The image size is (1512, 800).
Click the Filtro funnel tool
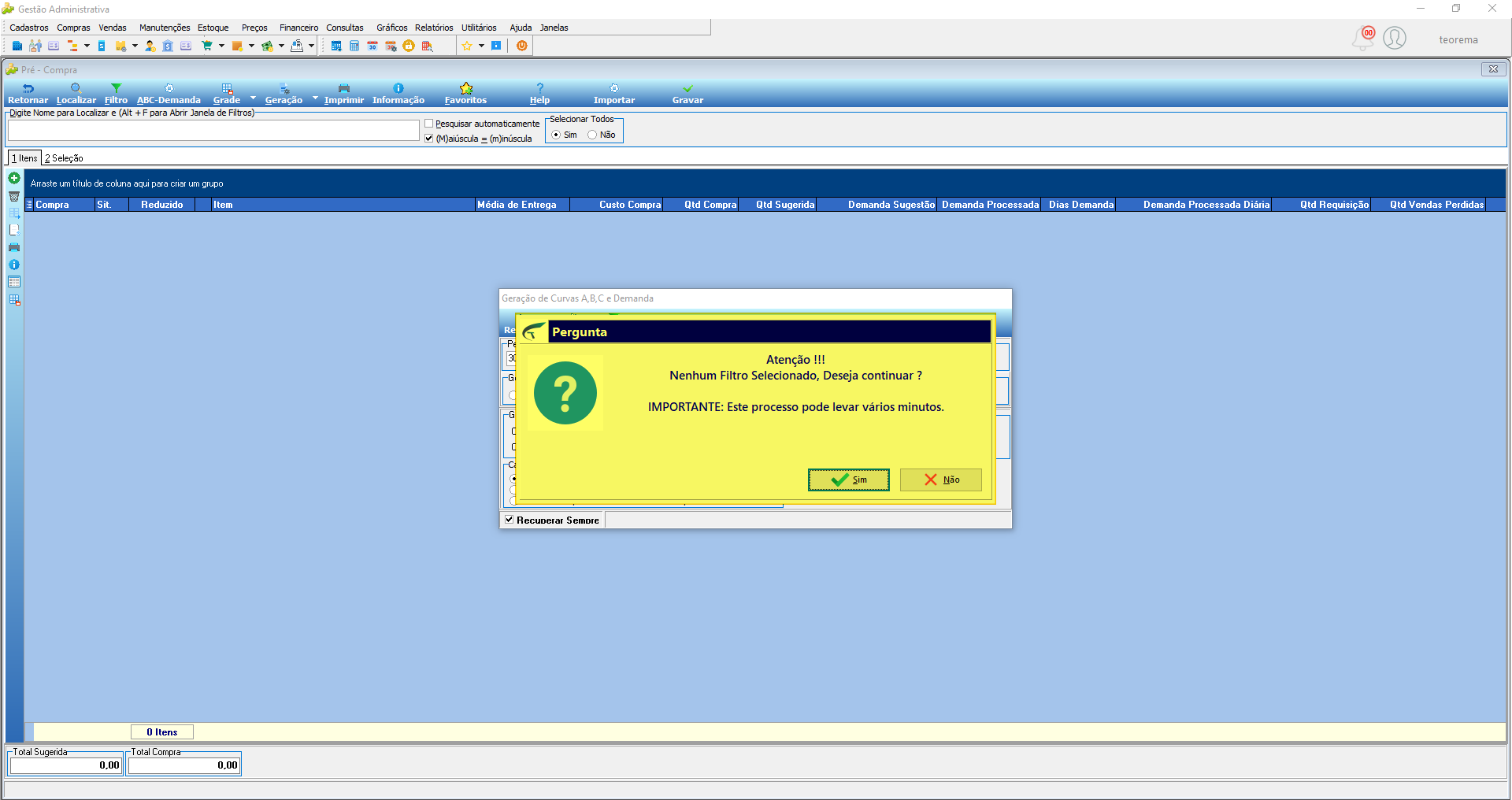[116, 94]
